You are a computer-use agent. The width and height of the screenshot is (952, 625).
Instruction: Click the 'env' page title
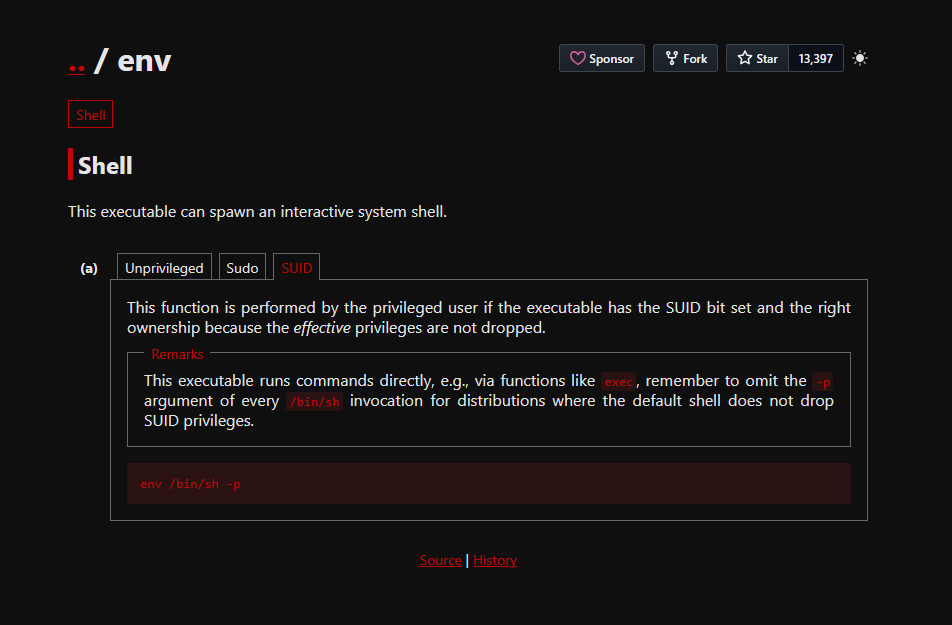[144, 61]
